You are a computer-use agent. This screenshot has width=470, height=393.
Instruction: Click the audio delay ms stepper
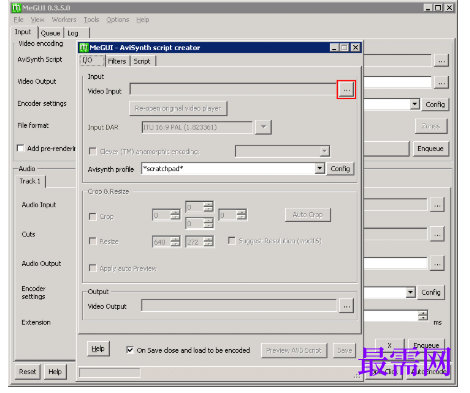[423, 315]
